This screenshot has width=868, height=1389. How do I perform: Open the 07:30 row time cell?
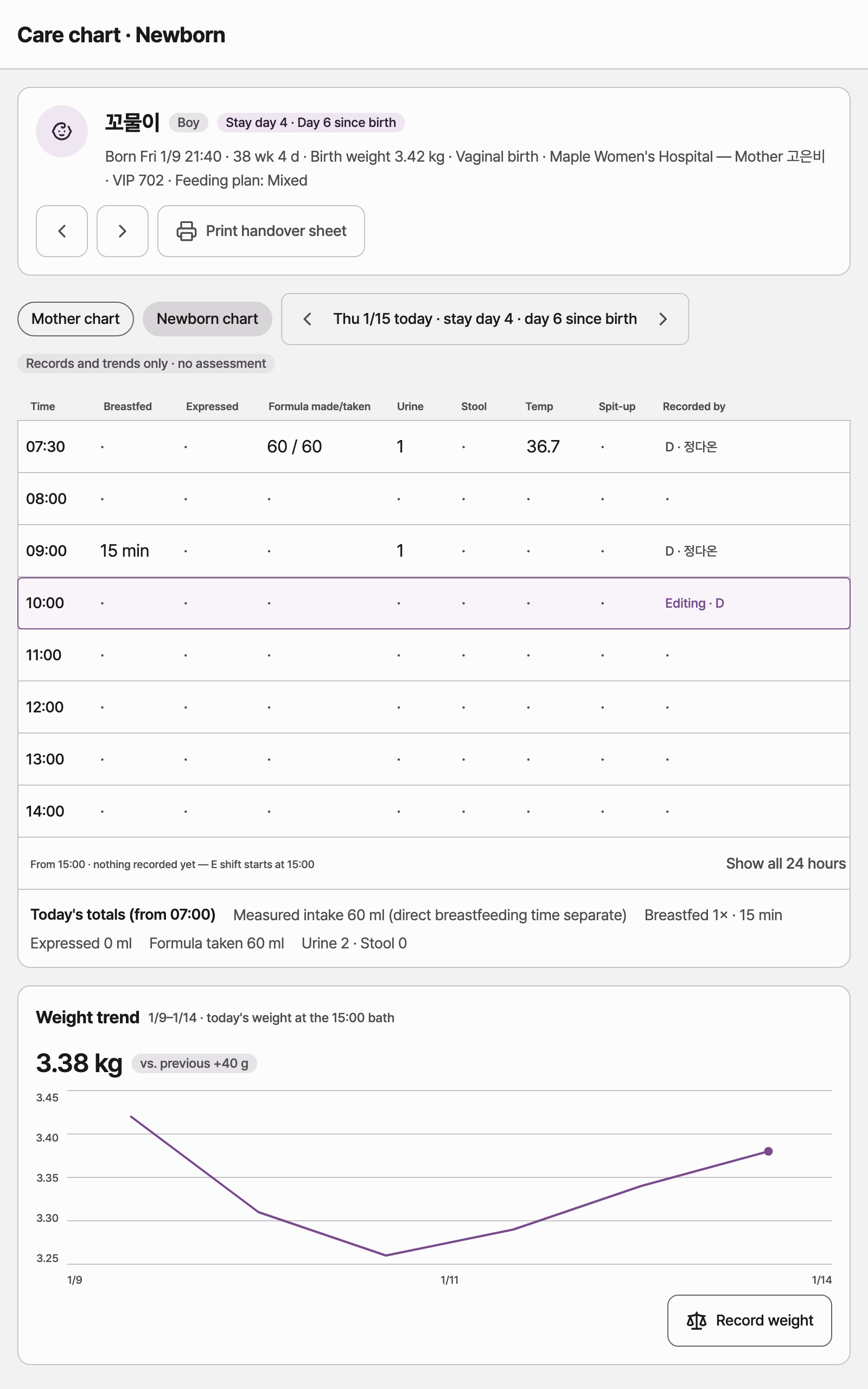pyautogui.click(x=46, y=447)
